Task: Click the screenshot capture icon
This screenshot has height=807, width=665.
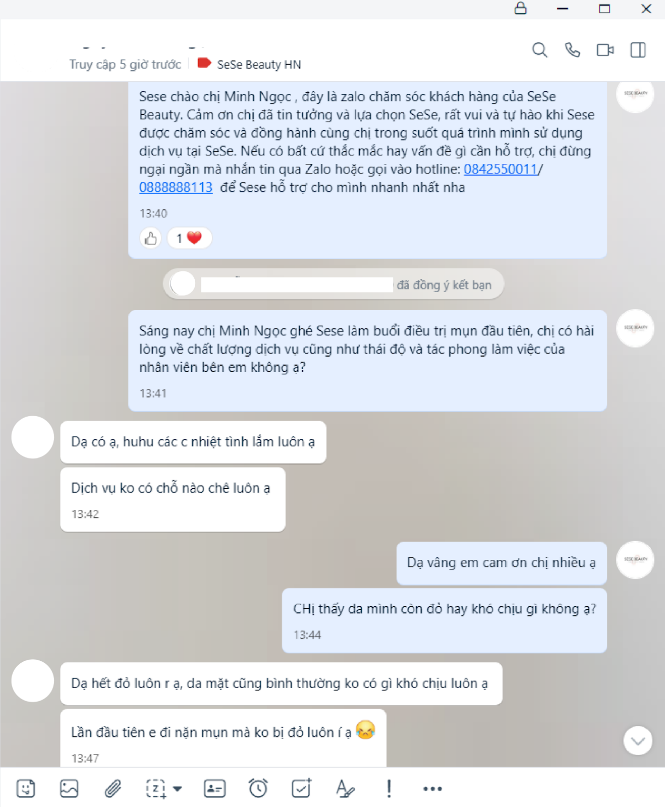Action: point(156,788)
